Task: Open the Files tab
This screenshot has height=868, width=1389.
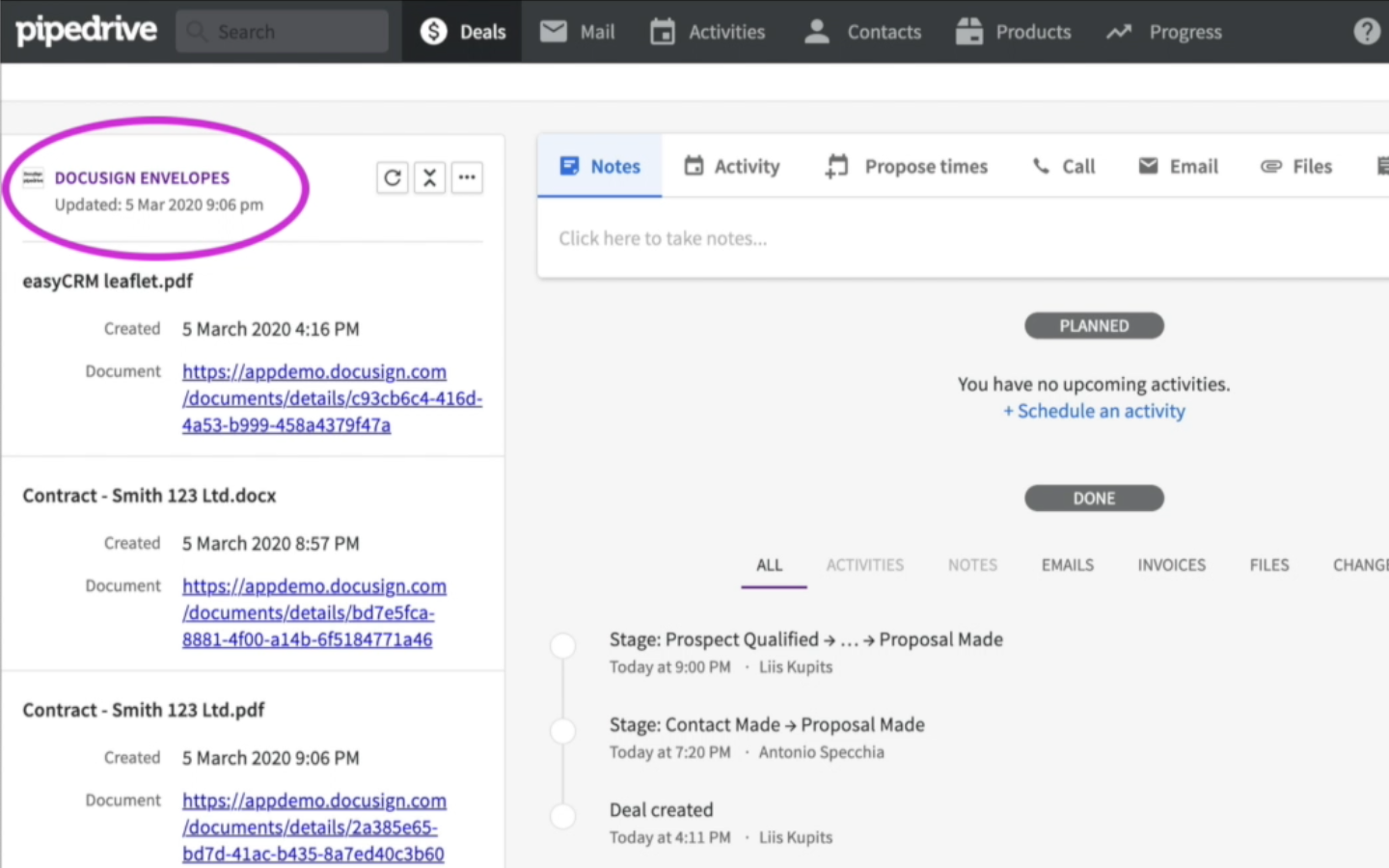Action: pos(1296,166)
